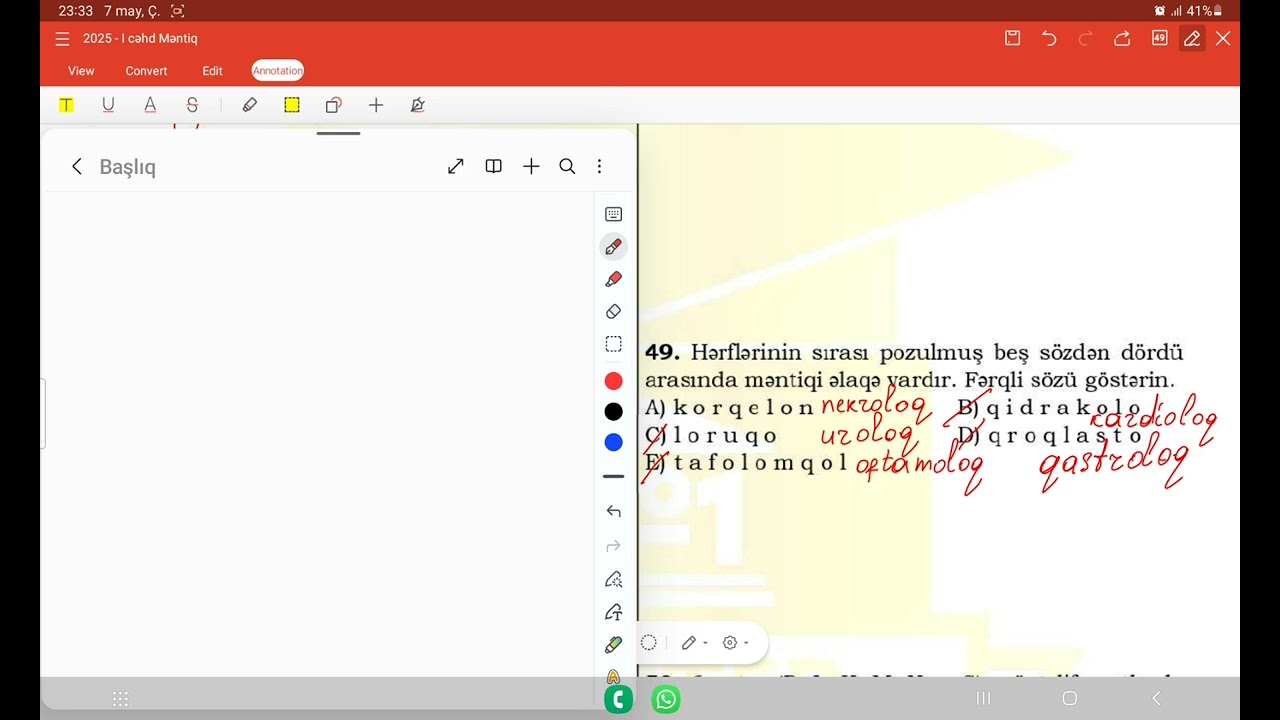Go back from the Başlıq note
The image size is (1280, 720).
(76, 167)
